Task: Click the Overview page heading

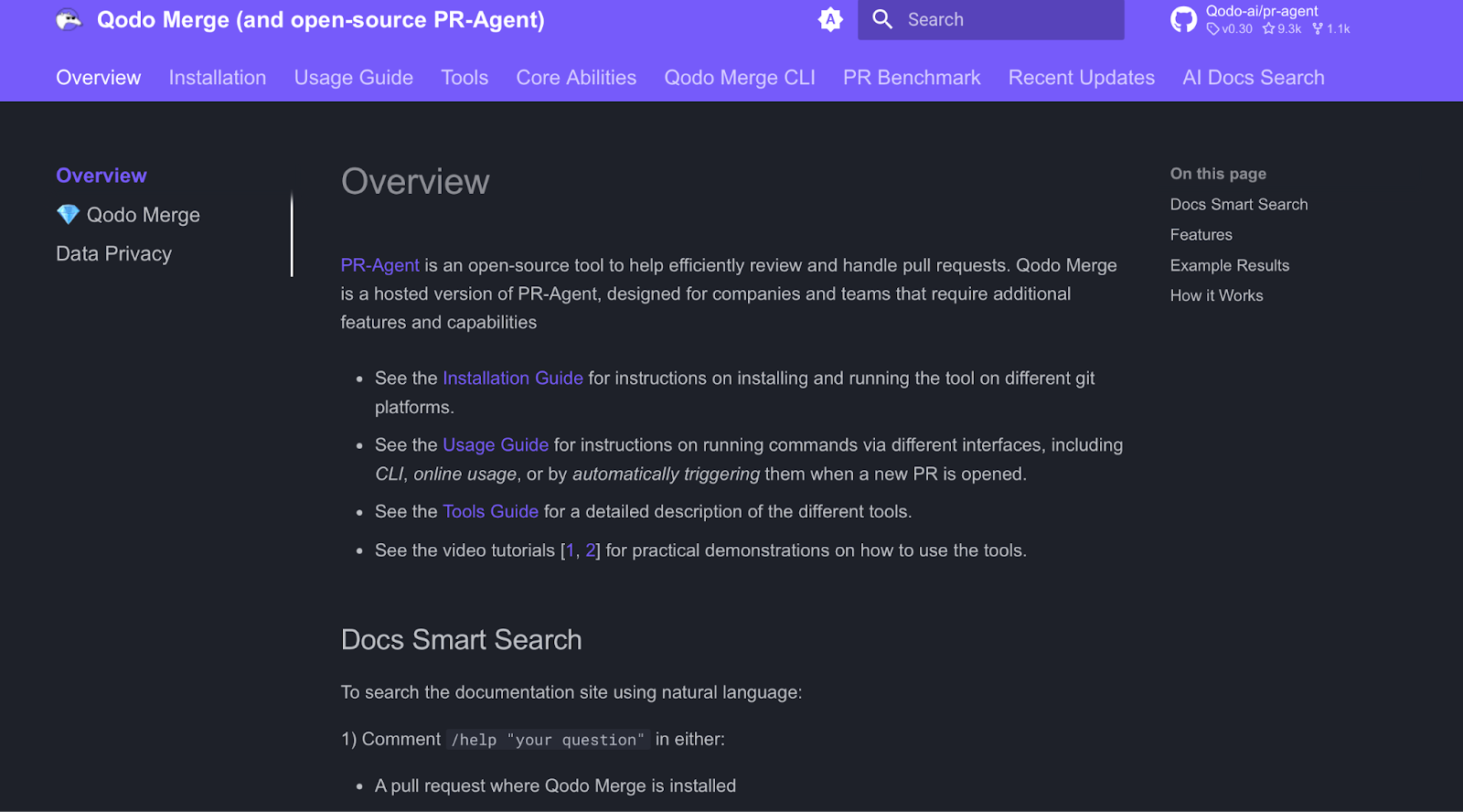Action: (415, 182)
